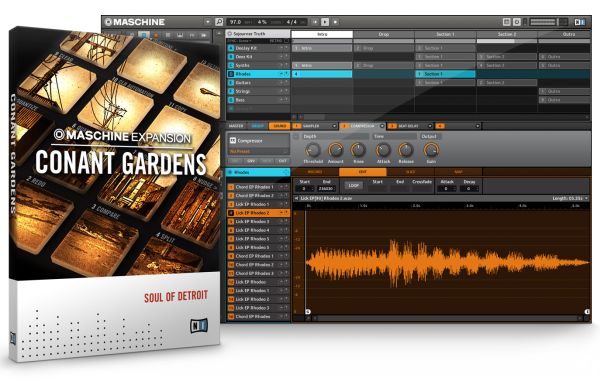
Task: Switch to the MASTER tab
Action: click(236, 126)
